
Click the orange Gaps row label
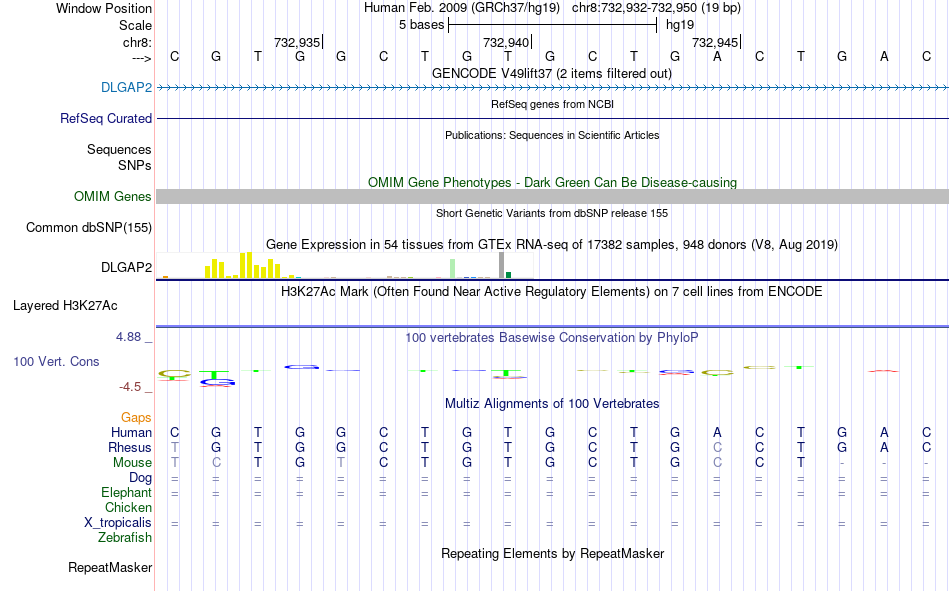tap(136, 418)
